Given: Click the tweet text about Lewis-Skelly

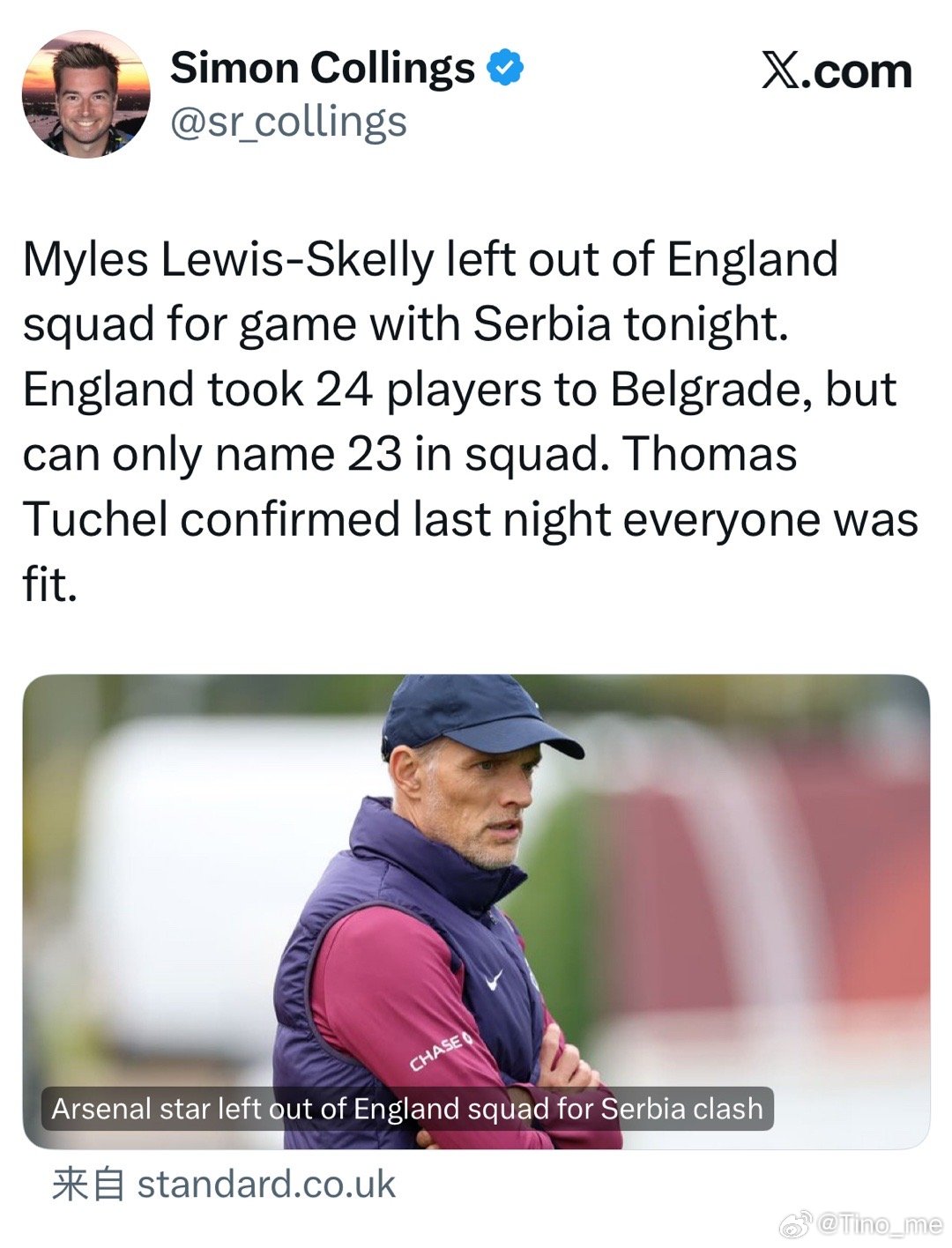Looking at the screenshot, I should (x=470, y=421).
